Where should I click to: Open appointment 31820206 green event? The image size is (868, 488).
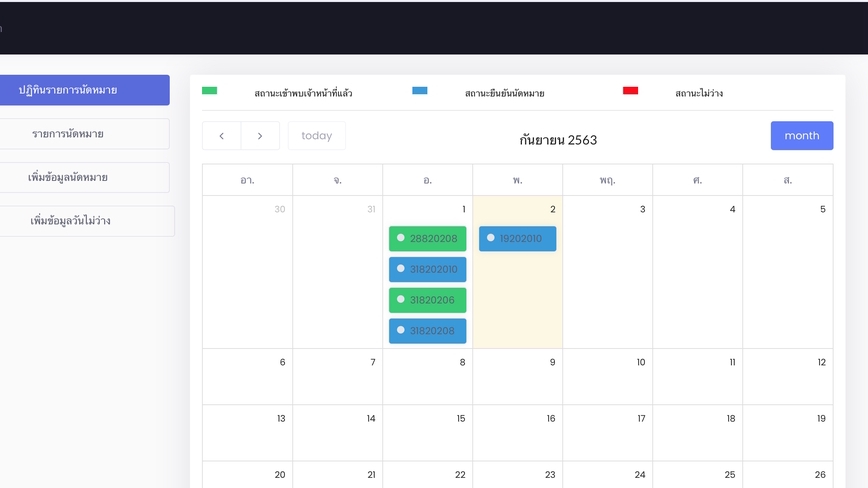[x=427, y=300]
